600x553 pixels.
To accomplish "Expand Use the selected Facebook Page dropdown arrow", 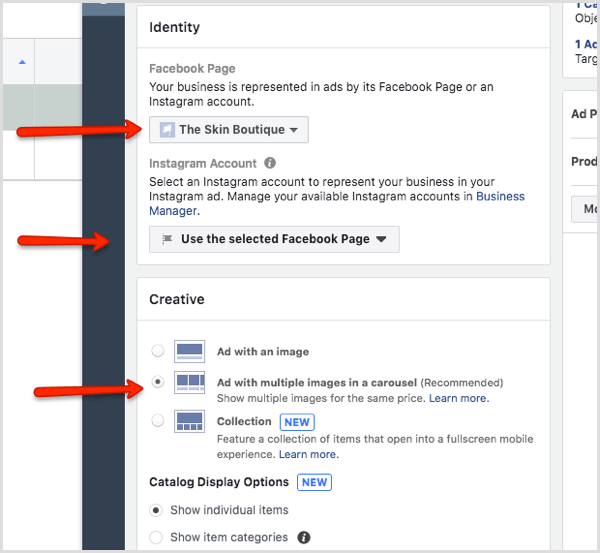I will (382, 240).
